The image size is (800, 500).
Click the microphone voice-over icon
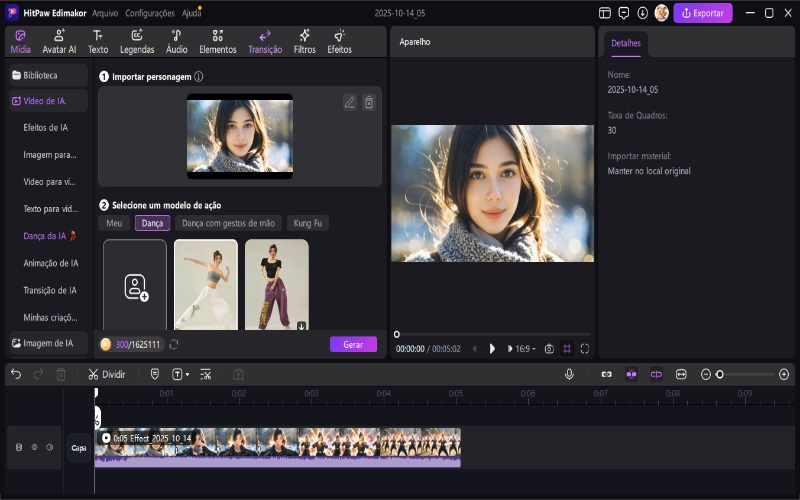tap(569, 374)
